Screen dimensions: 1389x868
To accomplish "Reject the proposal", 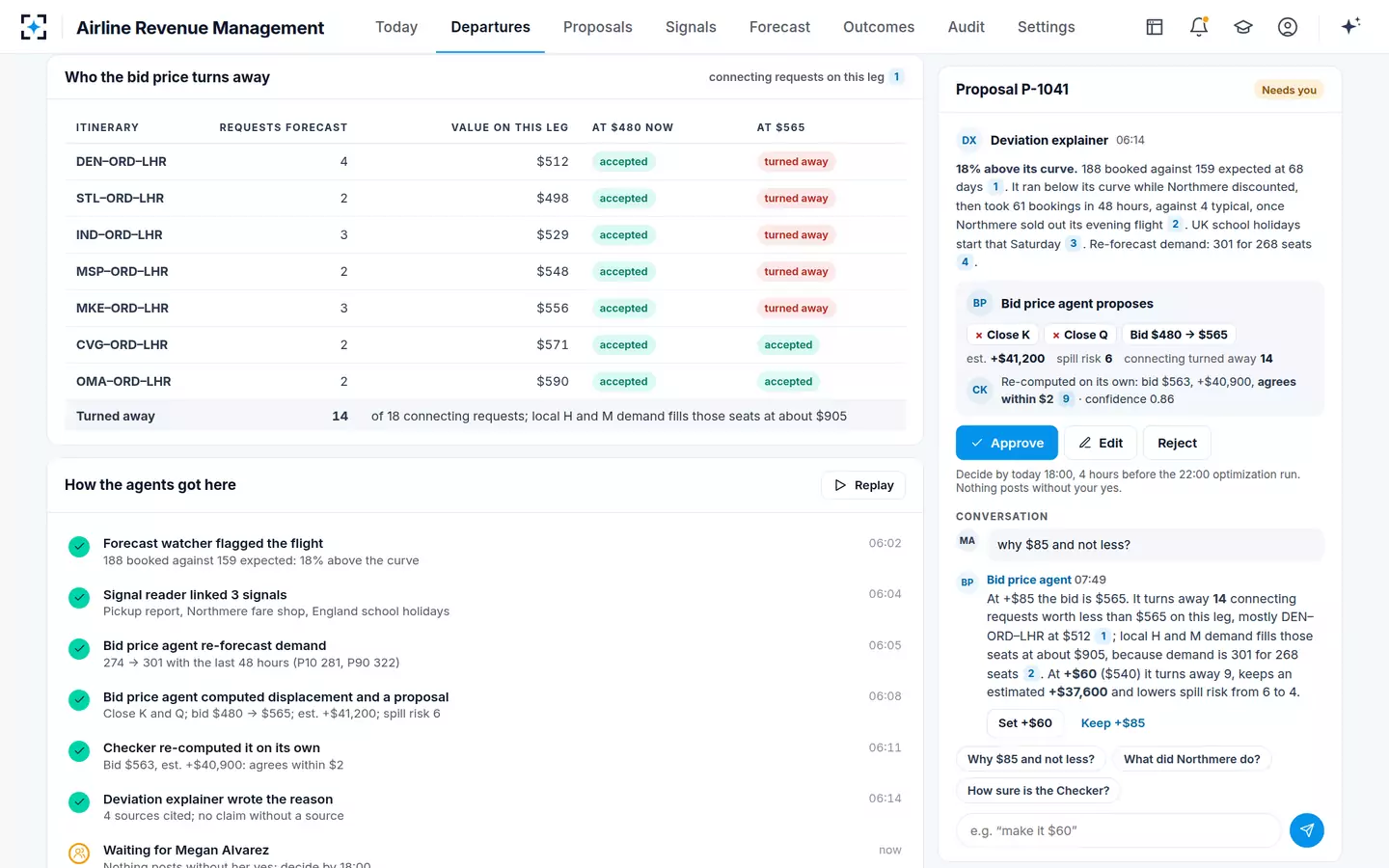I will click(1177, 443).
